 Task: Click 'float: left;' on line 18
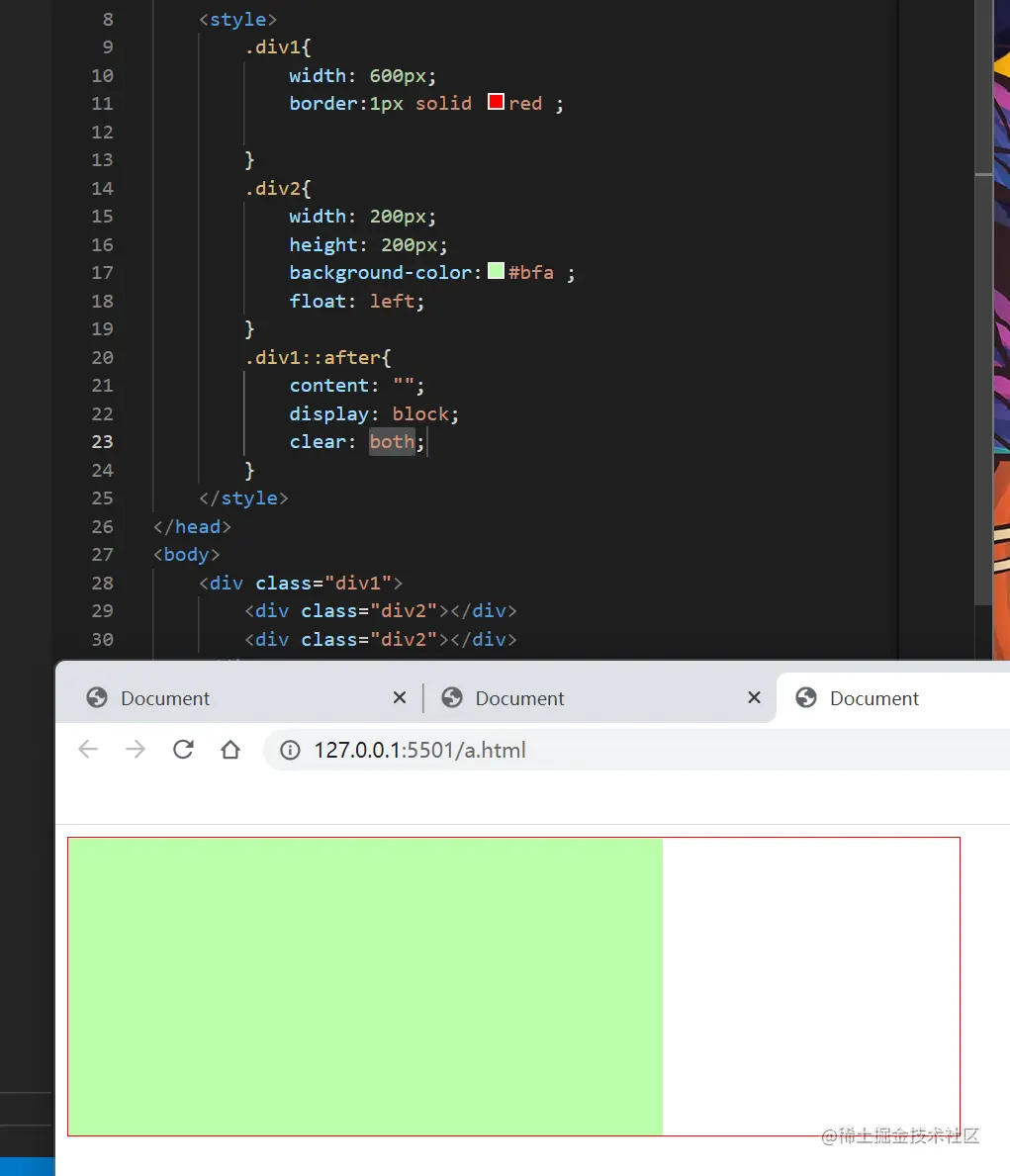pyautogui.click(x=357, y=302)
